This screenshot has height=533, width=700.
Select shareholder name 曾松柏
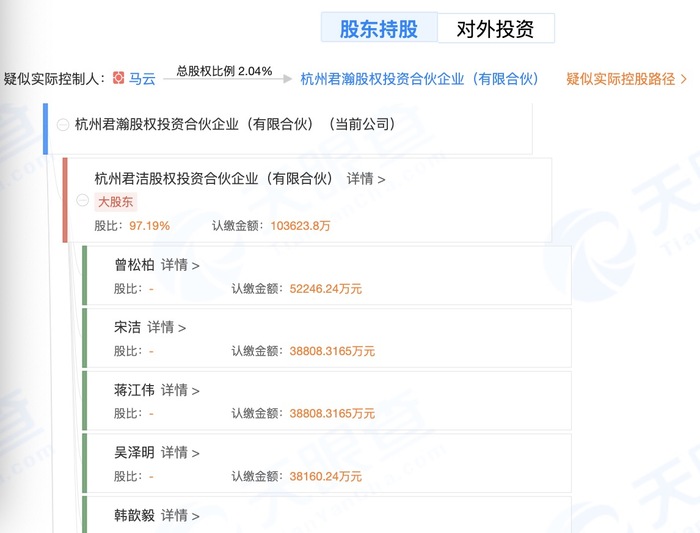tap(134, 265)
